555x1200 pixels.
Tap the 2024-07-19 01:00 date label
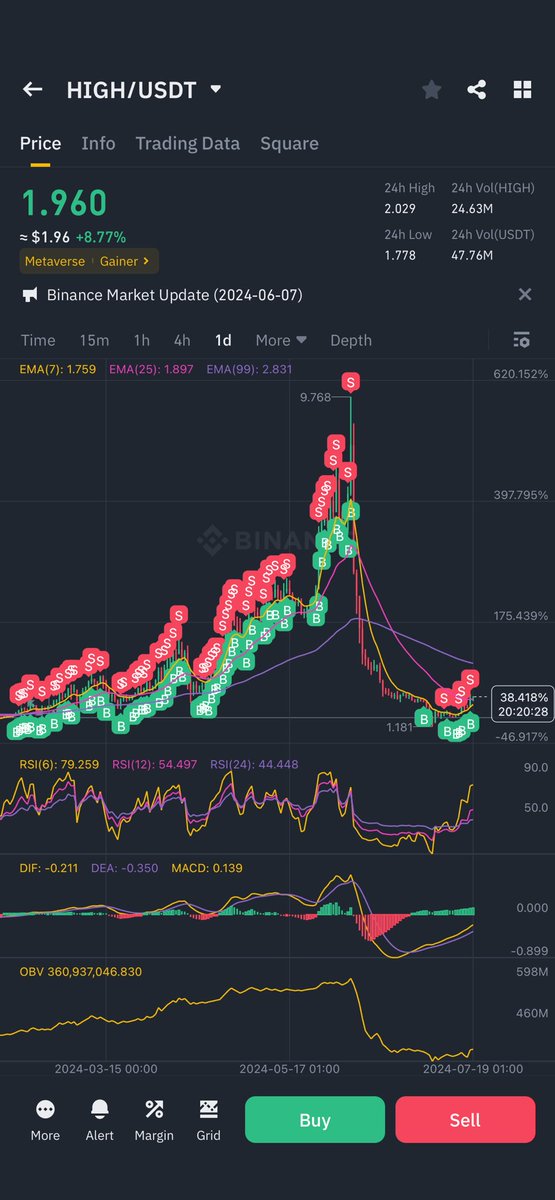[473, 1068]
